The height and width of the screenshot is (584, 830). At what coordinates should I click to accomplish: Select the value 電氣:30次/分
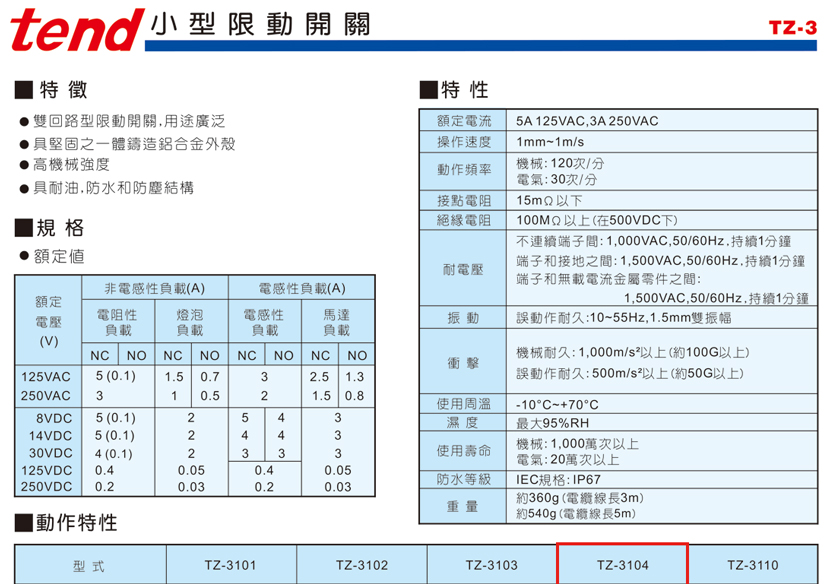pyautogui.click(x=556, y=179)
